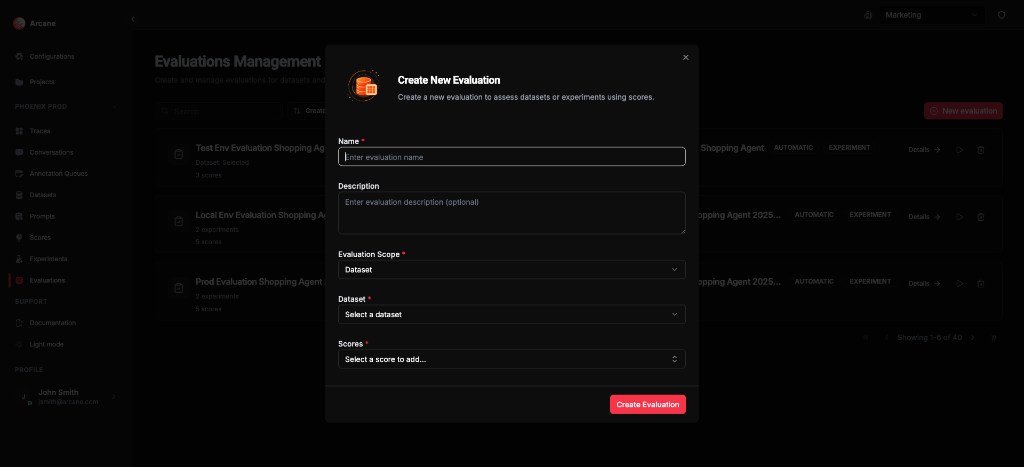Click the evaluation Name input field
This screenshot has width=1024, height=467.
(x=512, y=157)
